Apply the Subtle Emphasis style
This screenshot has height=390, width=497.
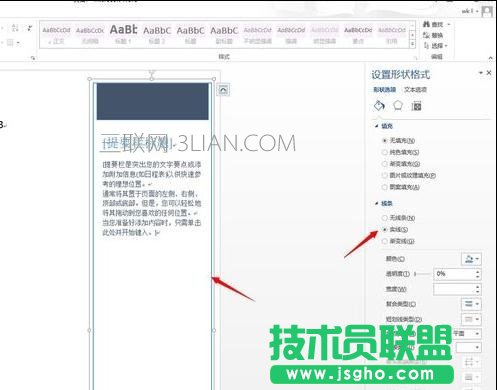(x=258, y=35)
